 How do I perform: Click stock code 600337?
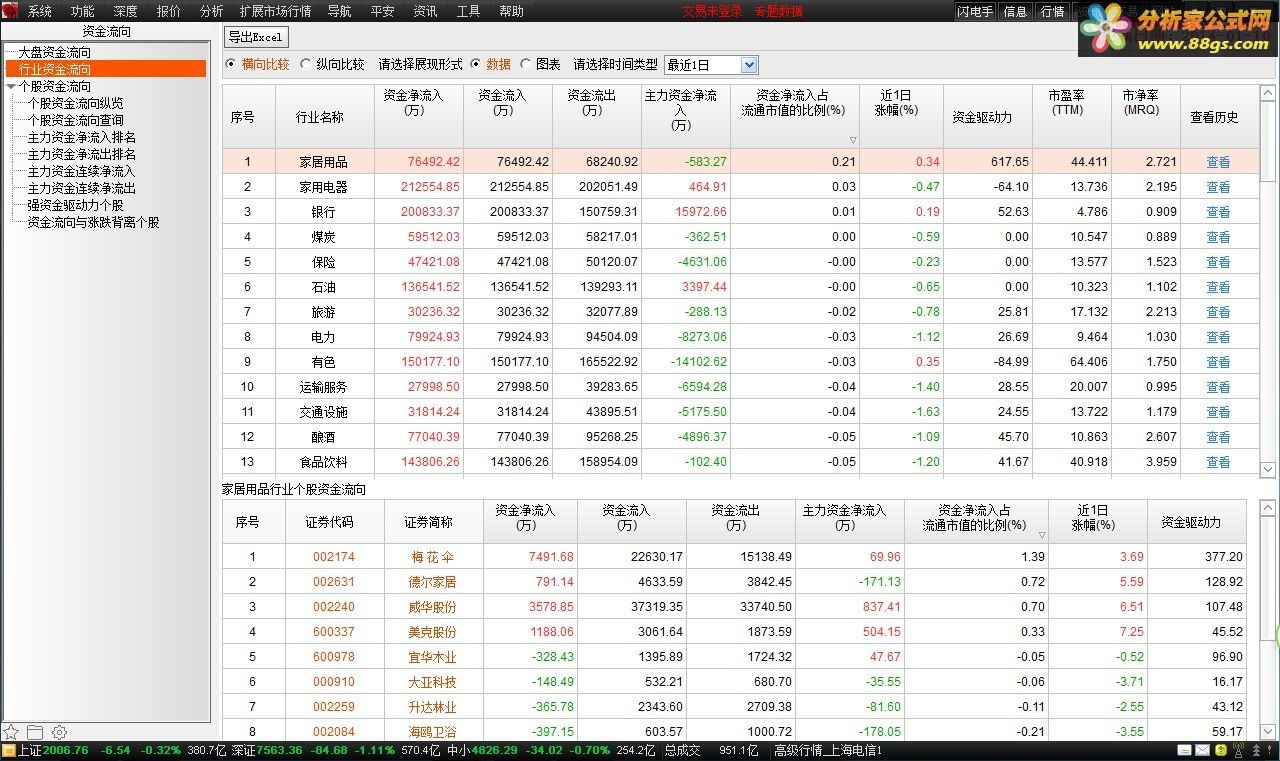[334, 632]
